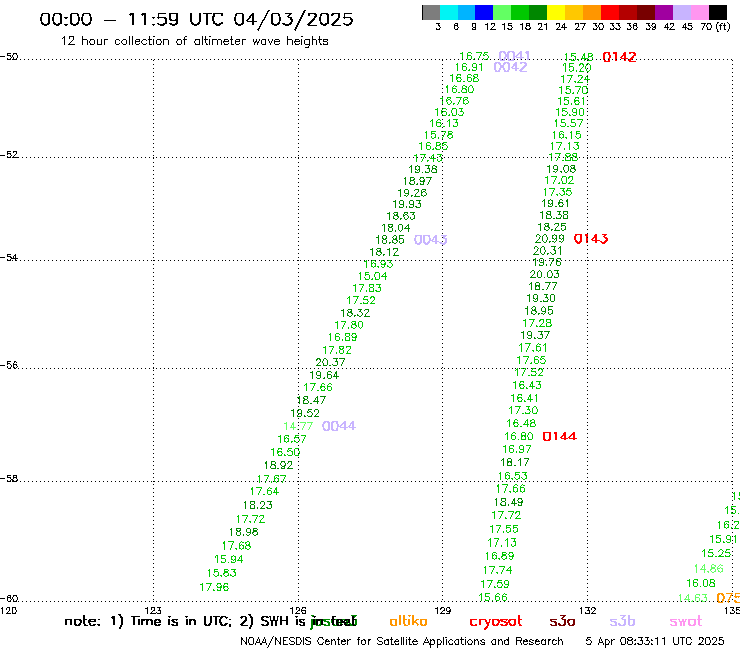This screenshot has width=740, height=650.
Task: Click the wave height value 16.08
Action: click(x=701, y=583)
